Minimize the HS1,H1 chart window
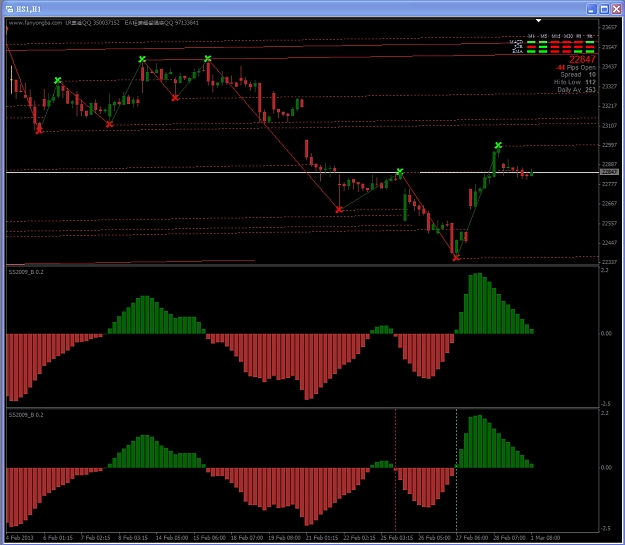The width and height of the screenshot is (625, 545). coord(592,9)
